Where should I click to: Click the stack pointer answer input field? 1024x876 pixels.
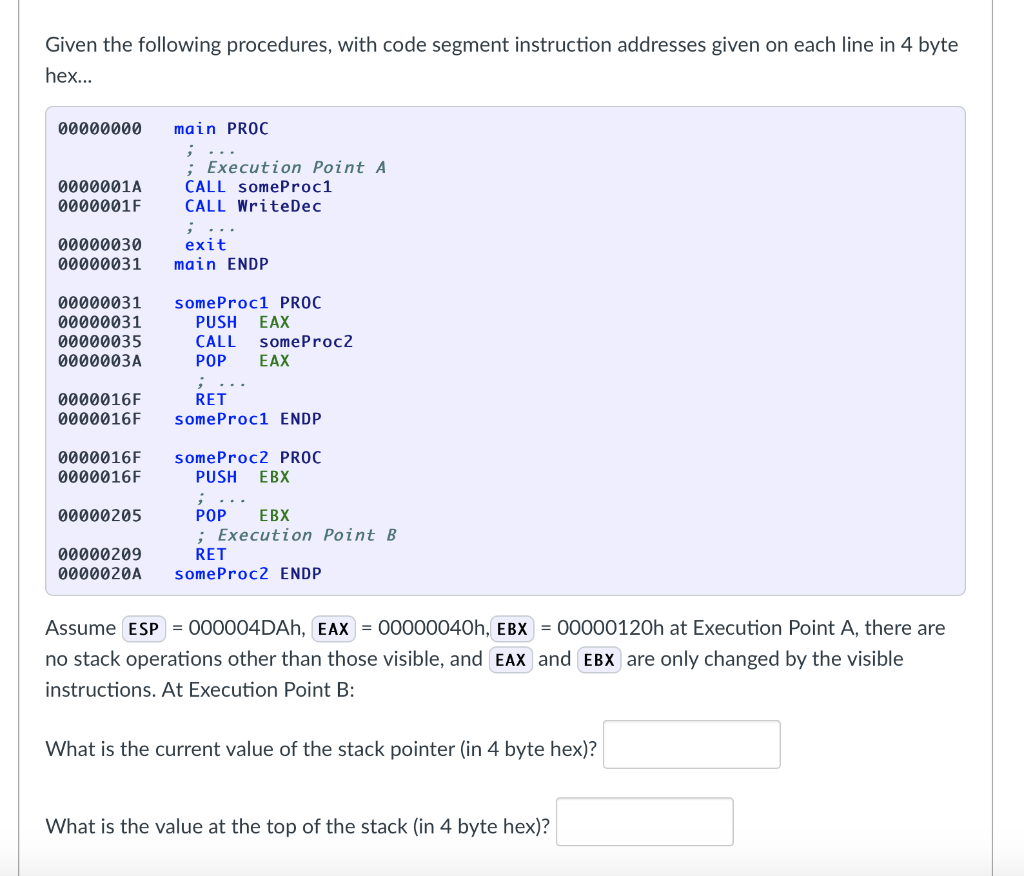pyautogui.click(x=691, y=744)
